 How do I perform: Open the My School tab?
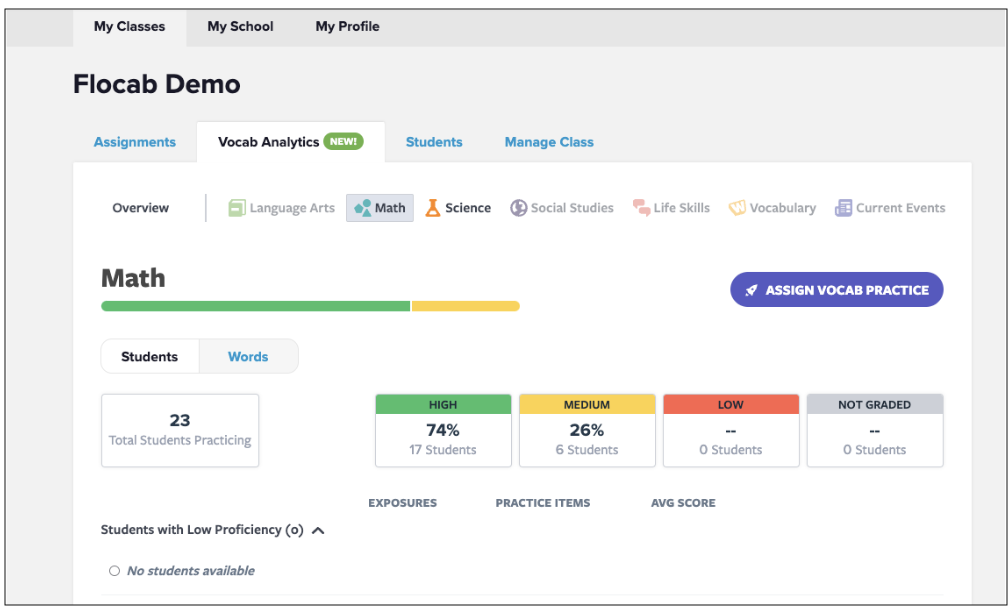pyautogui.click(x=240, y=26)
